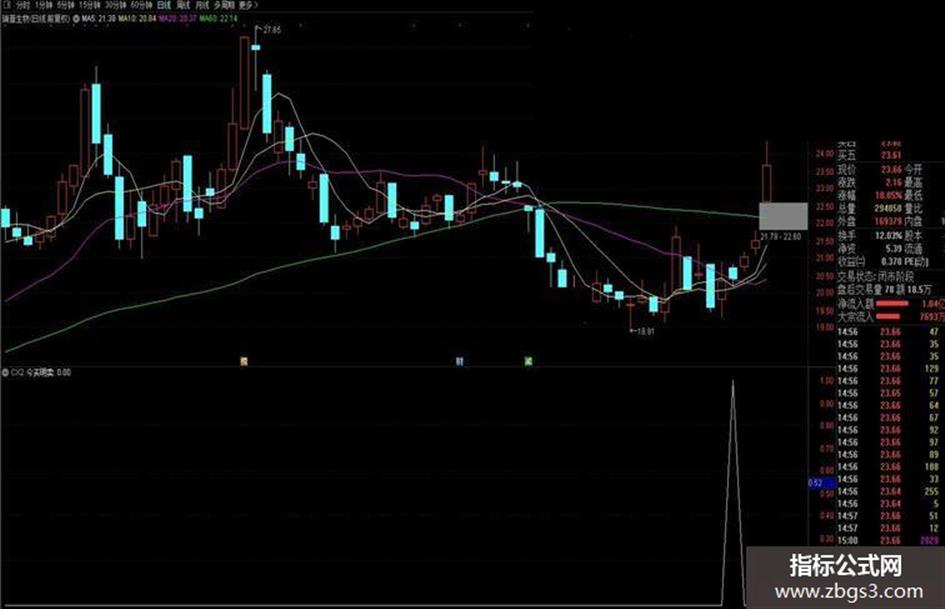This screenshot has width=945, height=609.
Task: Click the 换手 12.03% turnover row
Action: pyautogui.click(x=870, y=235)
